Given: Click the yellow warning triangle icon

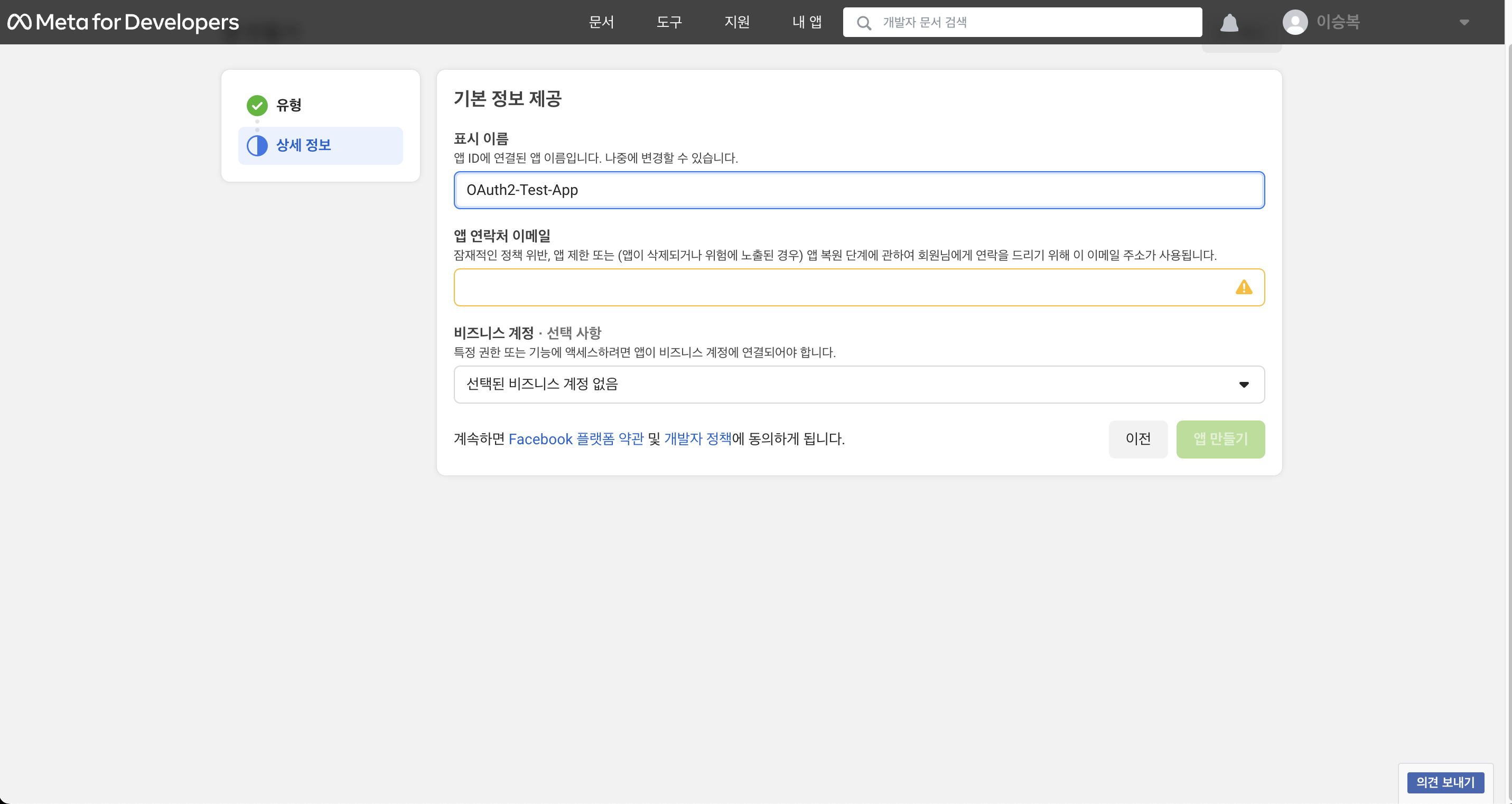Looking at the screenshot, I should click(1243, 287).
